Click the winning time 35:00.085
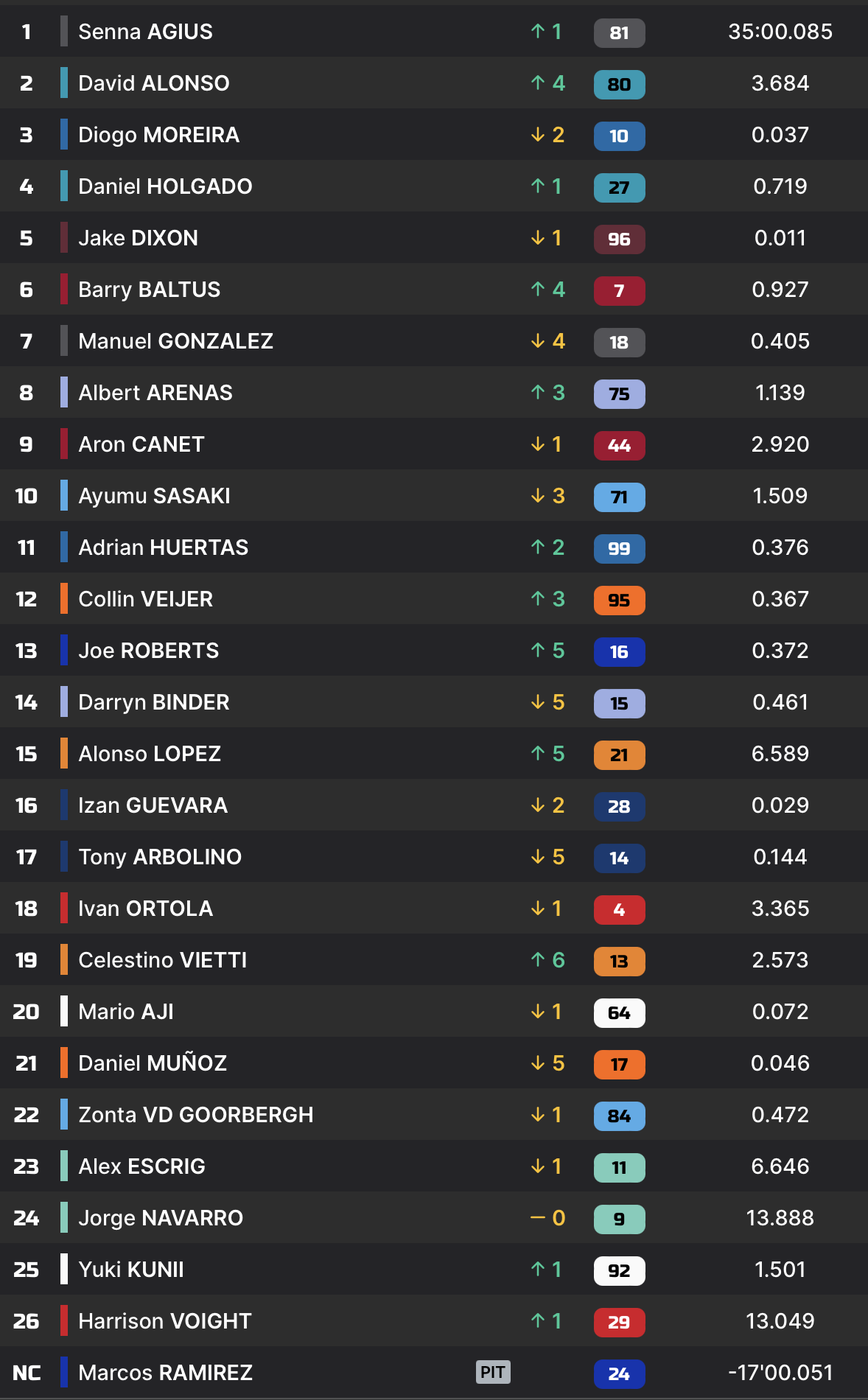 tap(780, 32)
